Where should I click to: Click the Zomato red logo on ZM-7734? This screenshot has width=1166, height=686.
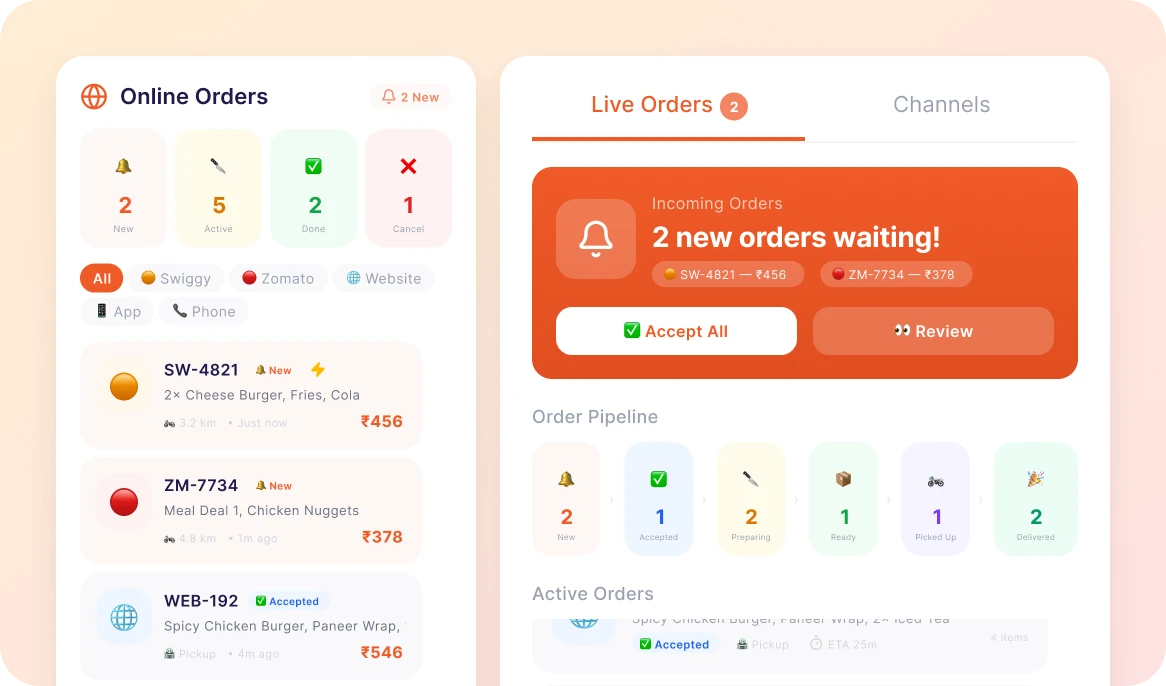click(x=124, y=502)
